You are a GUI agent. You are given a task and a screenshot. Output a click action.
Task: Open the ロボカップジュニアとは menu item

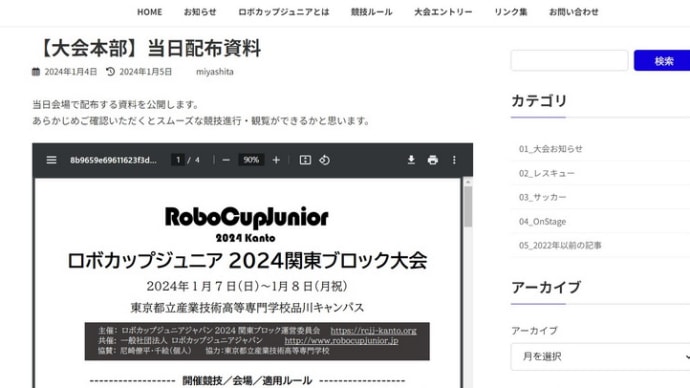pyautogui.click(x=284, y=12)
